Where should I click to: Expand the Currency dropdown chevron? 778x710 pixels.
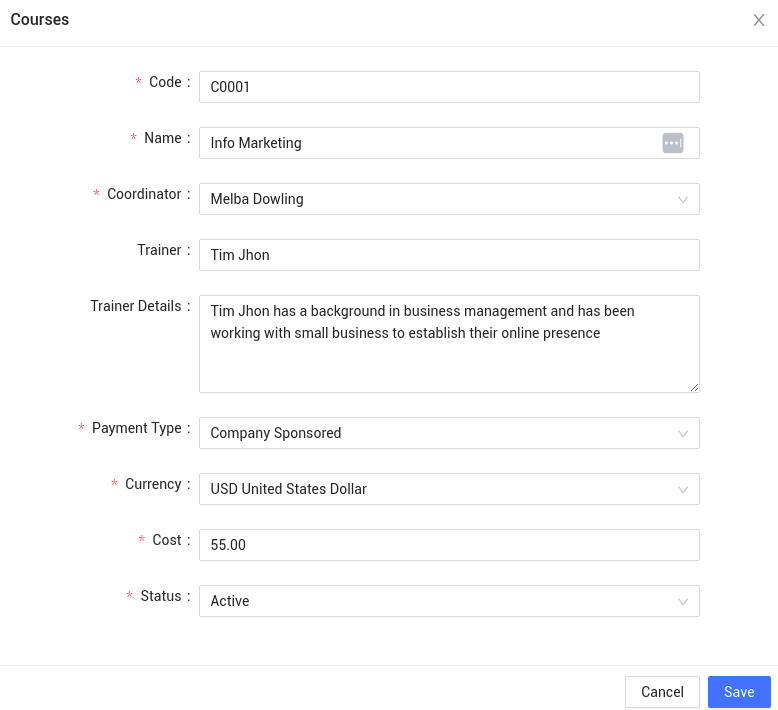pyautogui.click(x=683, y=490)
